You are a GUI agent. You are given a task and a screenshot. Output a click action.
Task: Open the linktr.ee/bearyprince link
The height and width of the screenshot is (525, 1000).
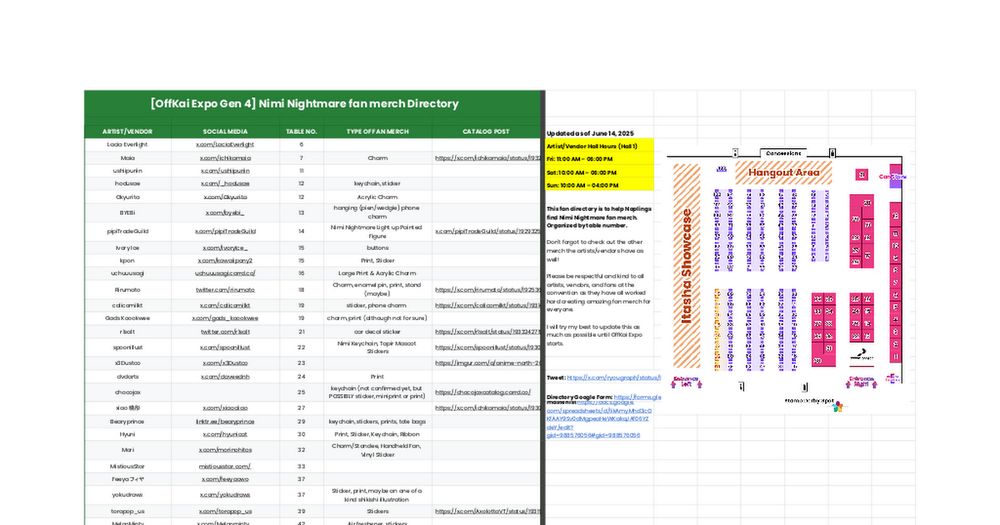pos(225,422)
